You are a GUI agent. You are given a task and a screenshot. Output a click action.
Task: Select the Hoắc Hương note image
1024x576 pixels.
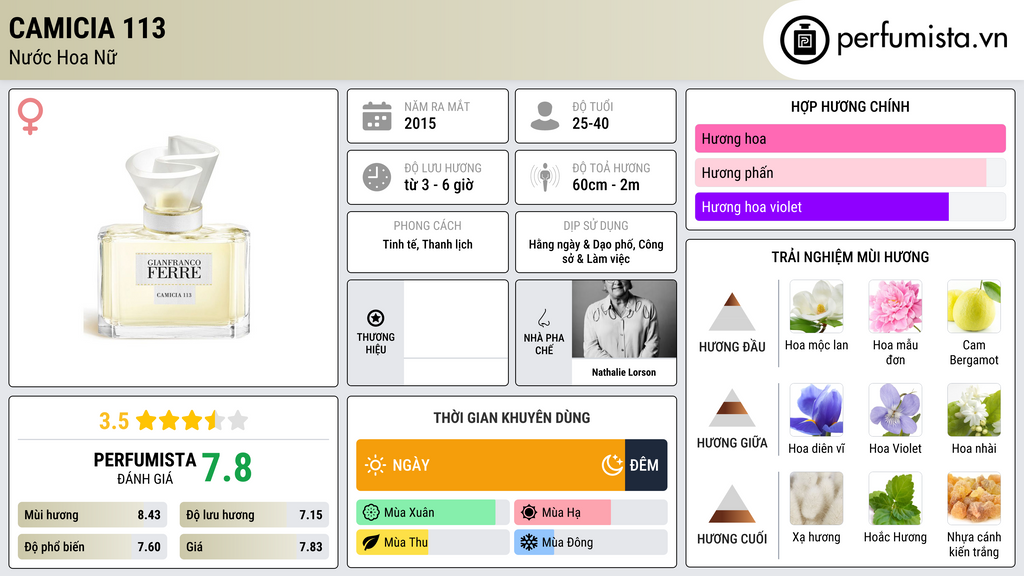[895, 498]
